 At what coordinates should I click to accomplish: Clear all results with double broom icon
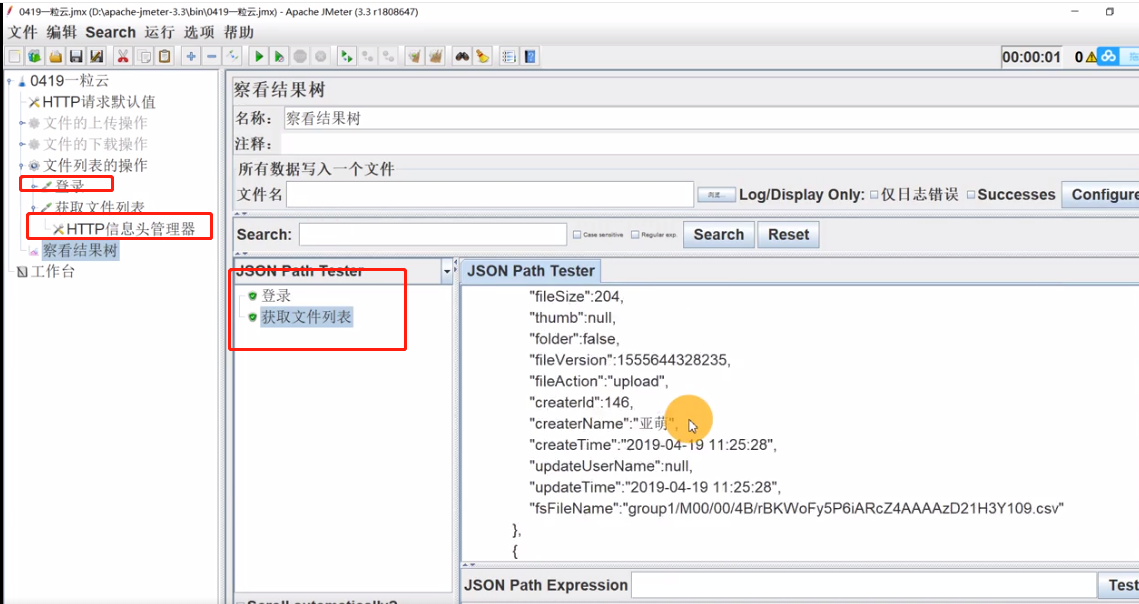click(x=435, y=56)
